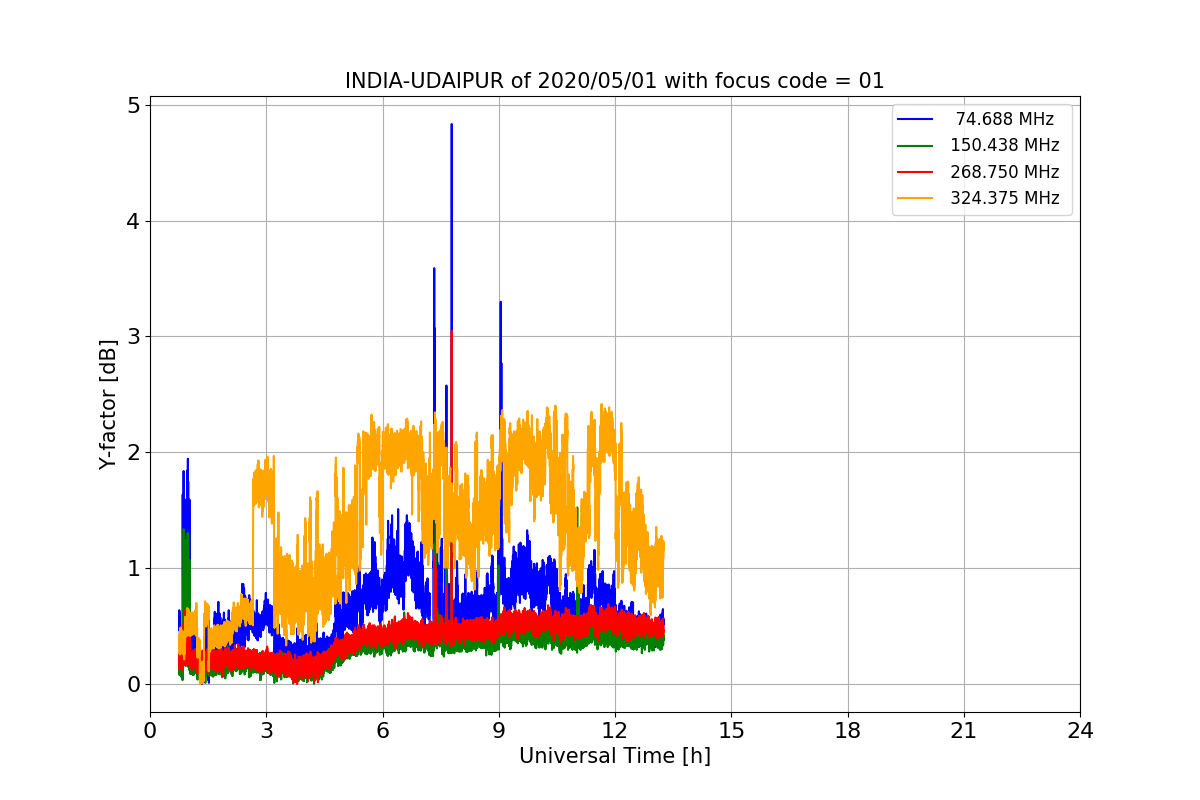This screenshot has width=1200, height=800.
Task: Click the blue legend line swatch
Action: tap(915, 119)
